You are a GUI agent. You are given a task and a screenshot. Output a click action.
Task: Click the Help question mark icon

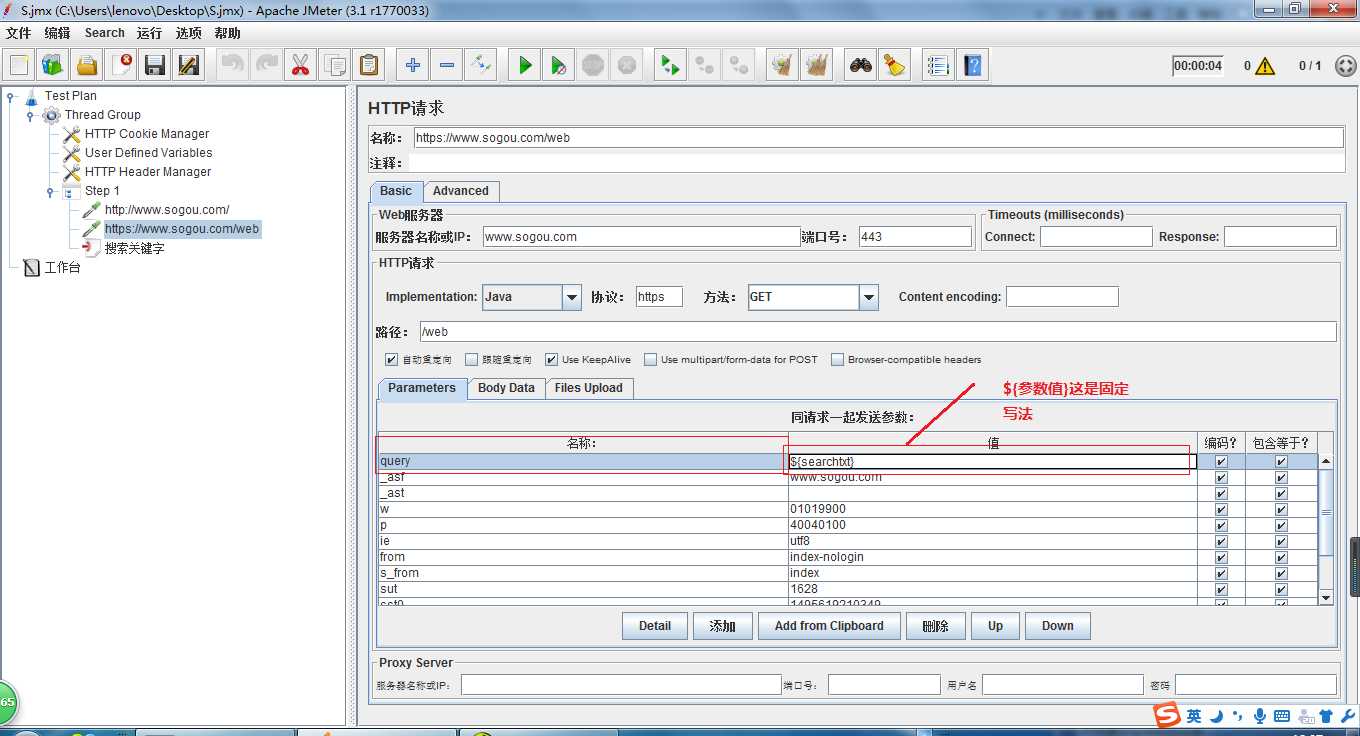tap(973, 65)
